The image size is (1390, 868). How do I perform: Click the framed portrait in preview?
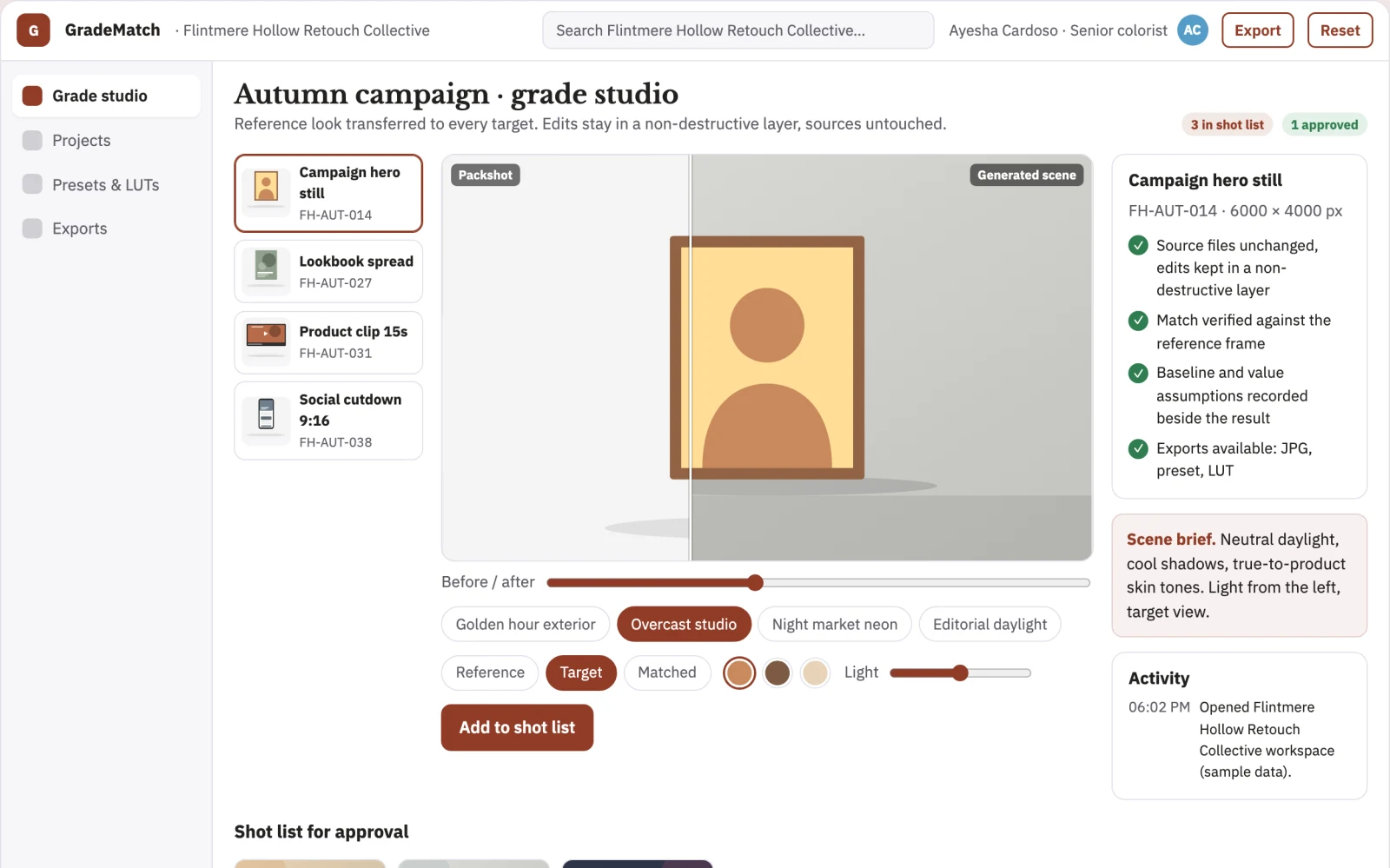[x=766, y=357]
